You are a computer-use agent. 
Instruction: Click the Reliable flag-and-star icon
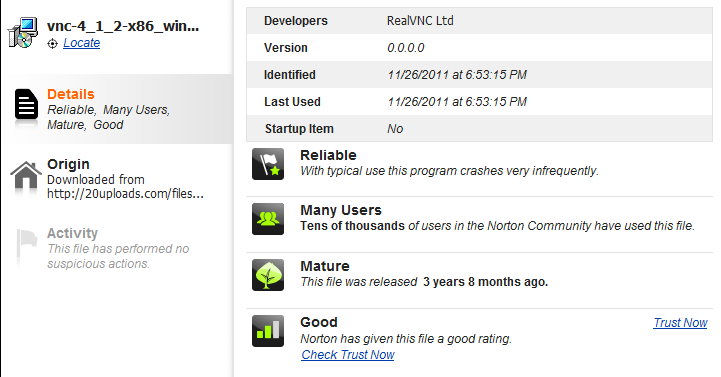268,164
